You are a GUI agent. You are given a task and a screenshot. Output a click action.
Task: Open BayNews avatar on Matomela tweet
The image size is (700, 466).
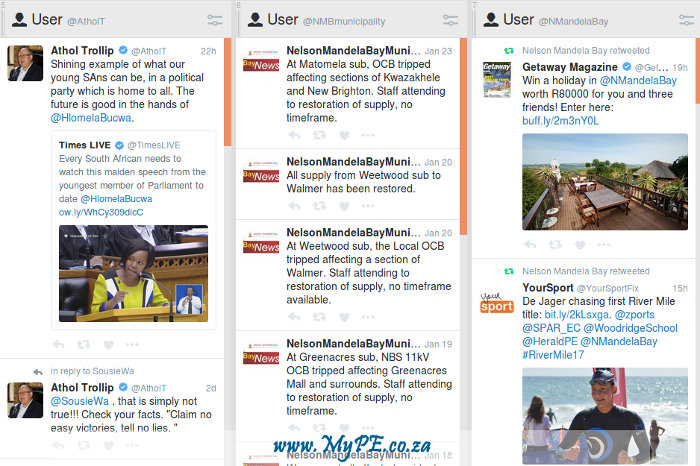pyautogui.click(x=261, y=61)
